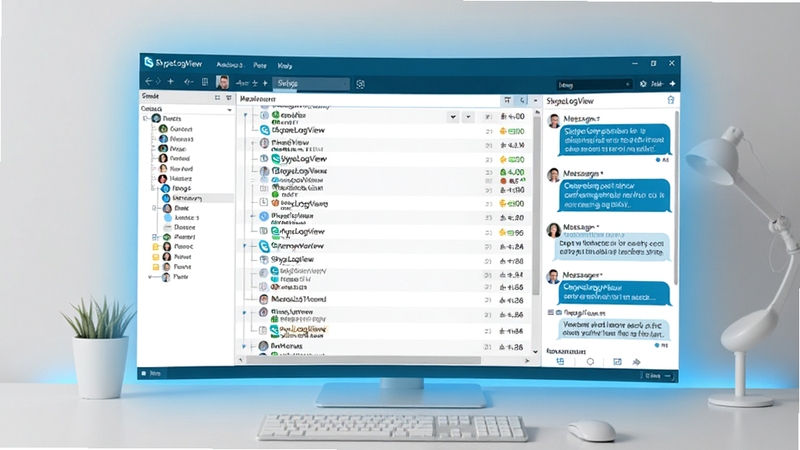Click the Skype logo in the title bar
Screen dimensions: 800x450
pos(148,62)
